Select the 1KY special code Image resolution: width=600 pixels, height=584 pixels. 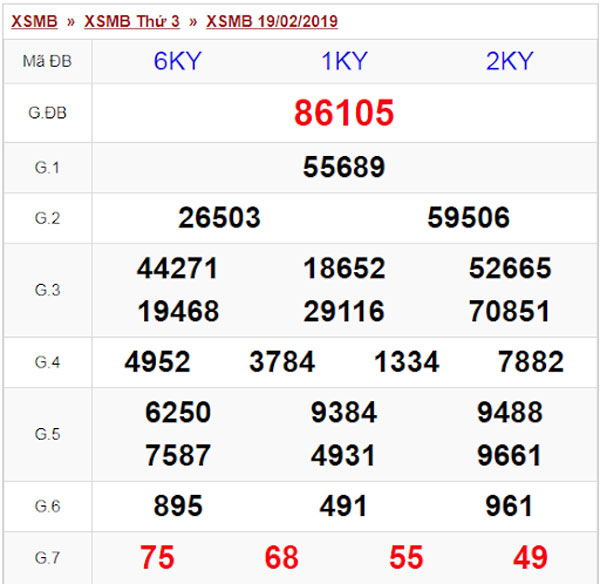click(344, 62)
